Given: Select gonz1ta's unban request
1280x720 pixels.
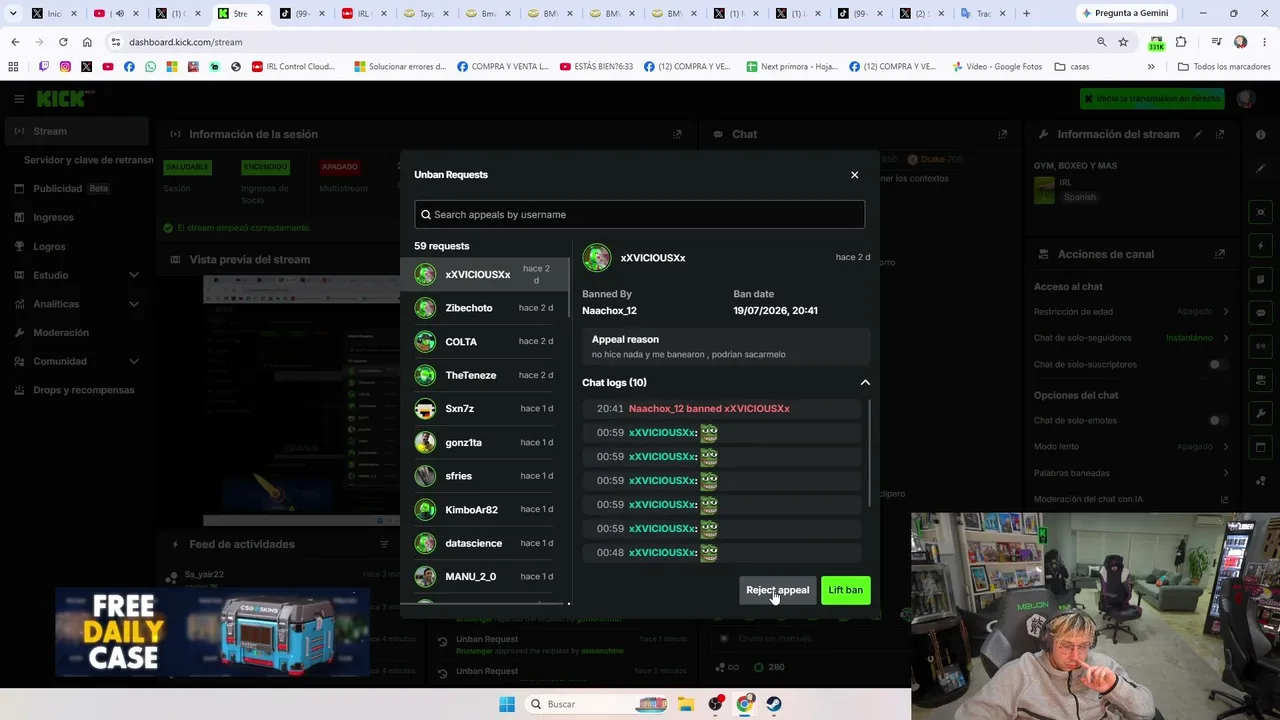Looking at the screenshot, I should point(485,442).
